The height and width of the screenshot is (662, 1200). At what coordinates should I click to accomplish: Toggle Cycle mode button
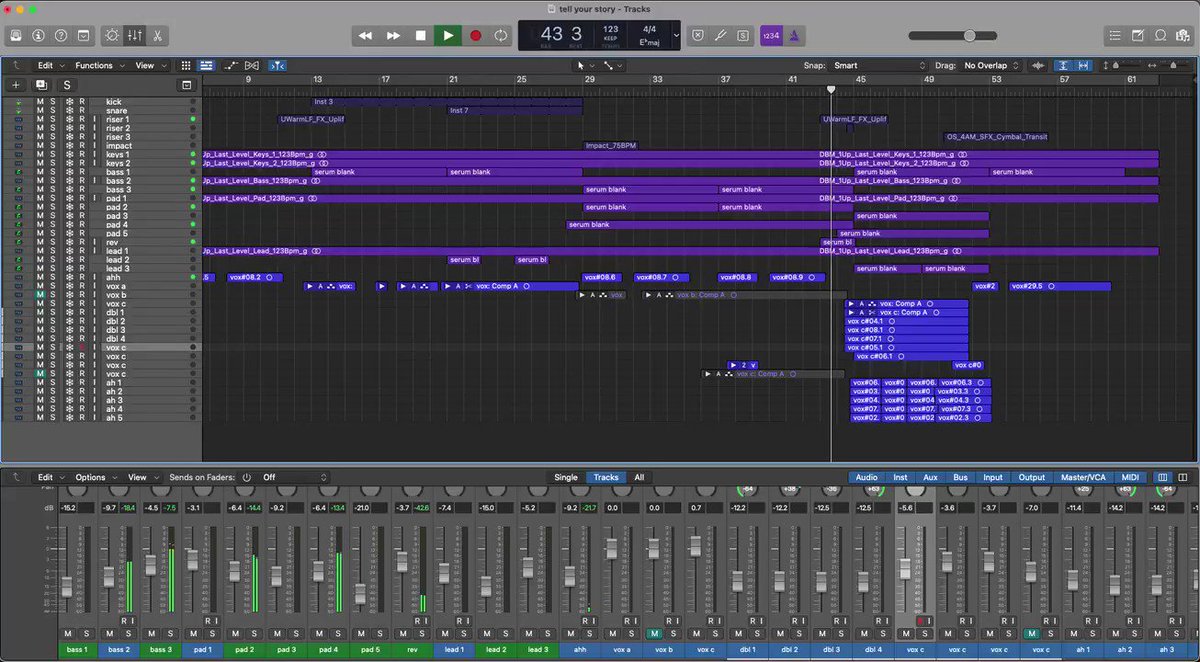point(501,35)
